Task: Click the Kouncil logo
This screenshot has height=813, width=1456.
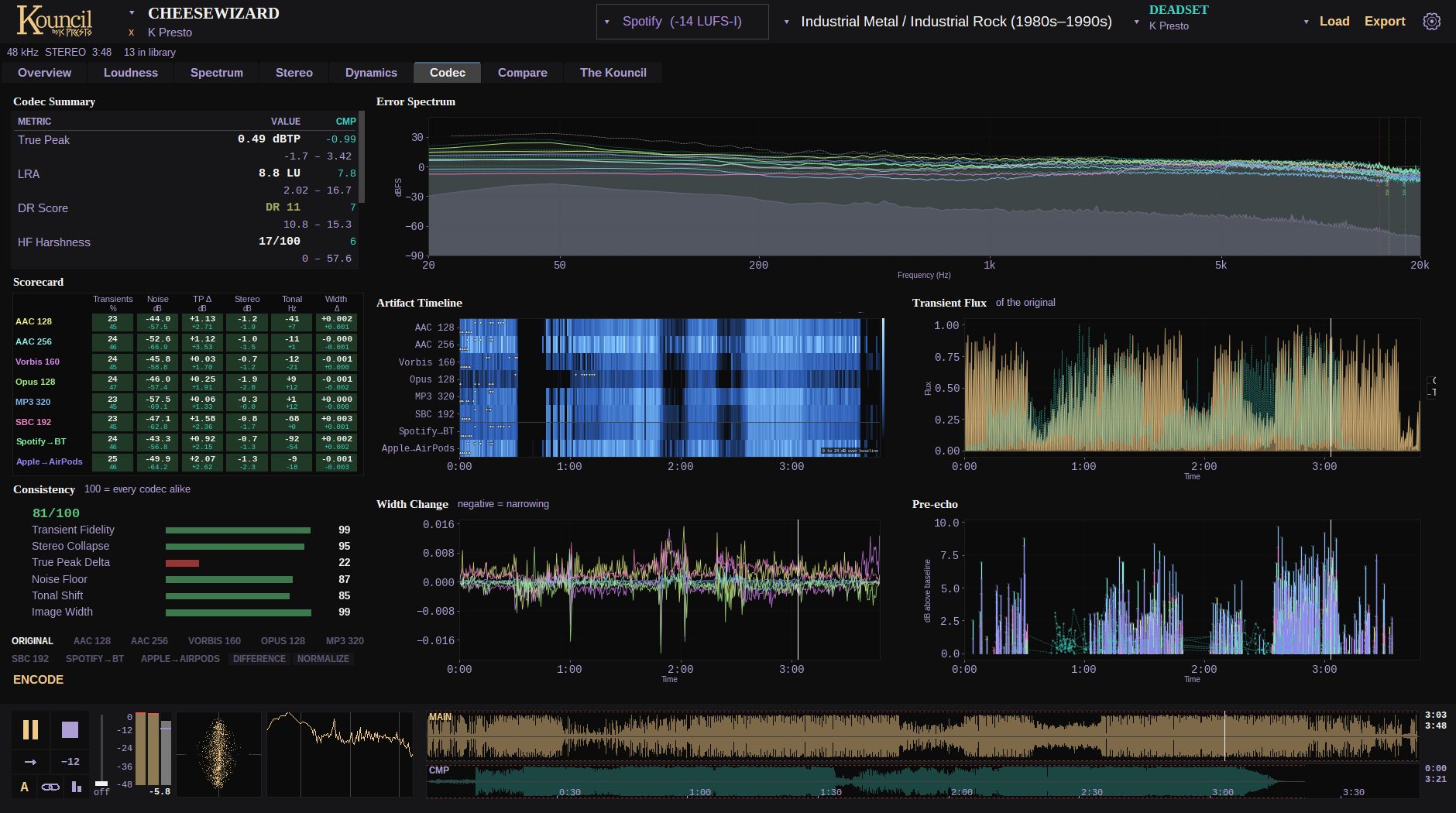Action: pyautogui.click(x=54, y=21)
